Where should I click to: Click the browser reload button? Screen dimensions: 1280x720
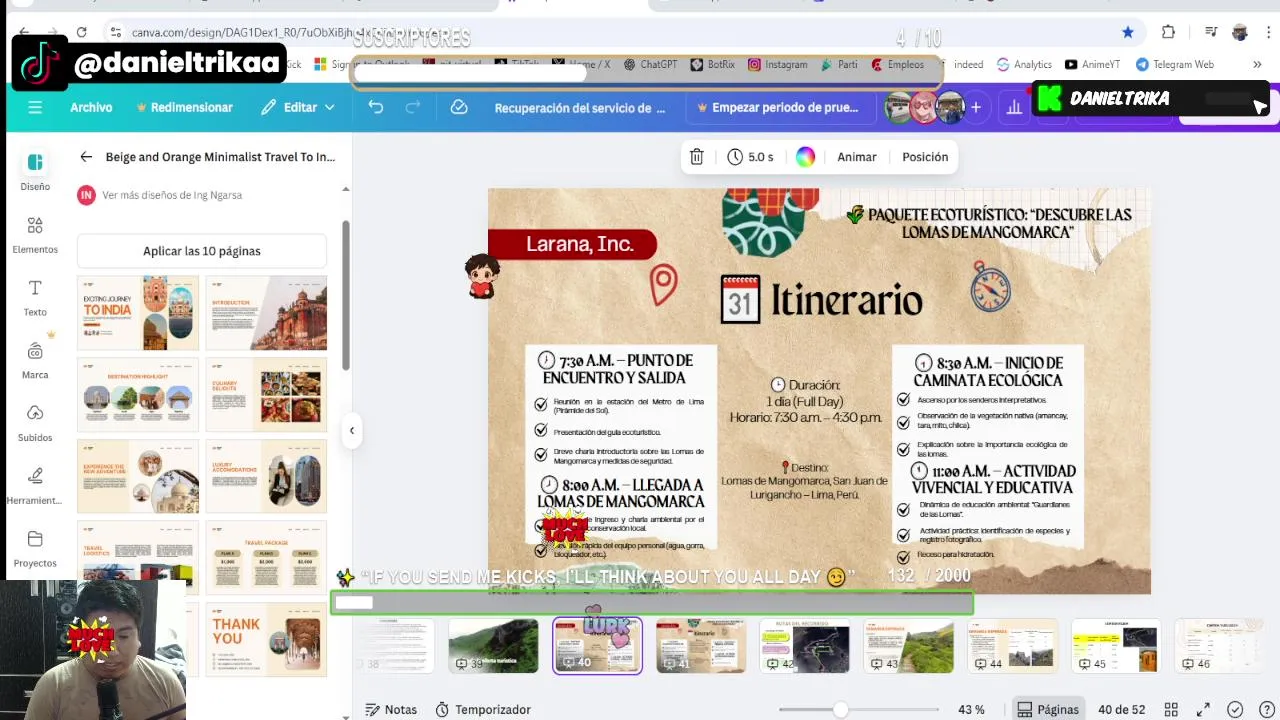pos(81,32)
